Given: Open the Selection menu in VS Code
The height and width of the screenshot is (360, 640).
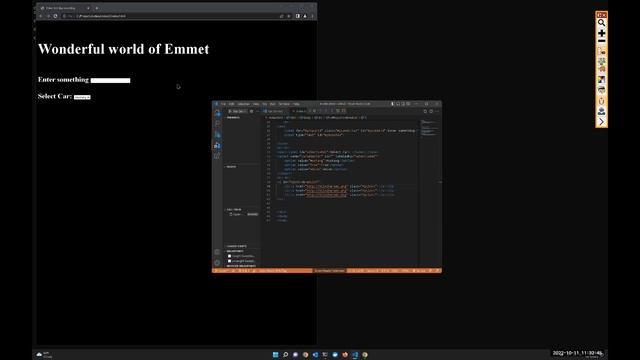Looking at the screenshot, I should [x=244, y=104].
